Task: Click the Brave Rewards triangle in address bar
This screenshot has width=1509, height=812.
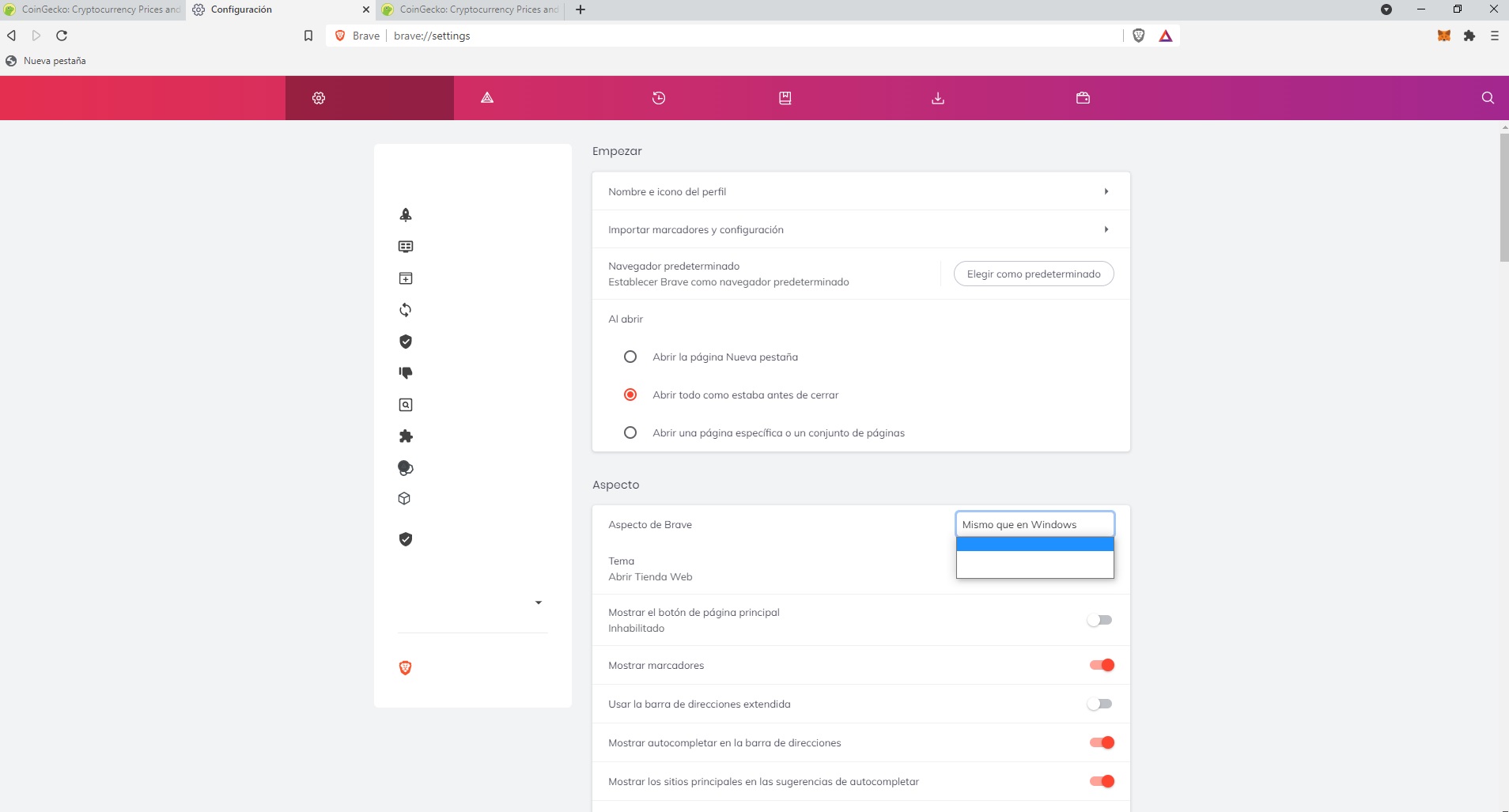Action: (1166, 36)
